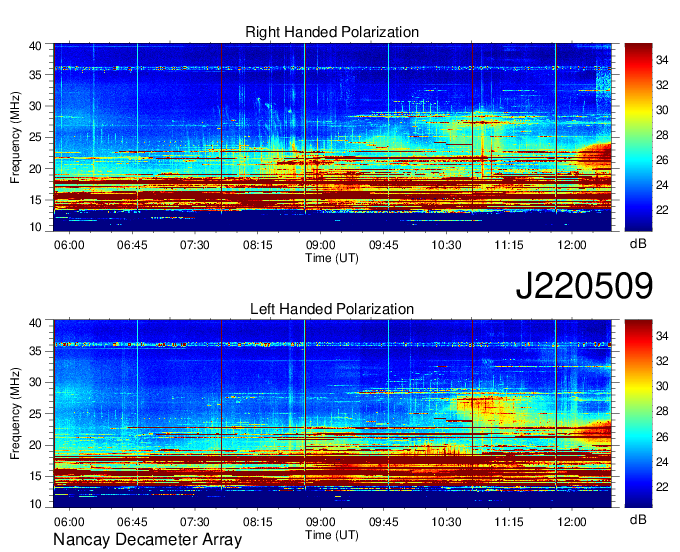
Task: Click the 30 value on the lower color bar
Action: pos(662,386)
